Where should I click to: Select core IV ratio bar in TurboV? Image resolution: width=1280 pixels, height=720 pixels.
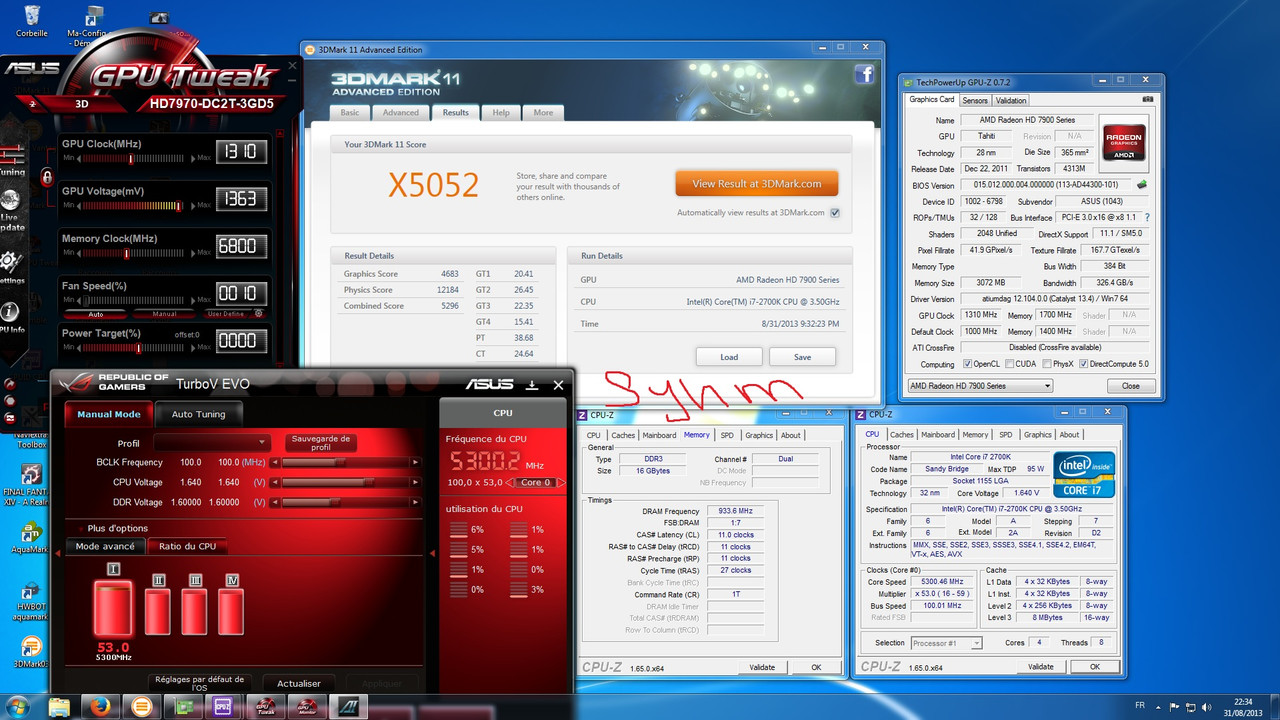(232, 611)
